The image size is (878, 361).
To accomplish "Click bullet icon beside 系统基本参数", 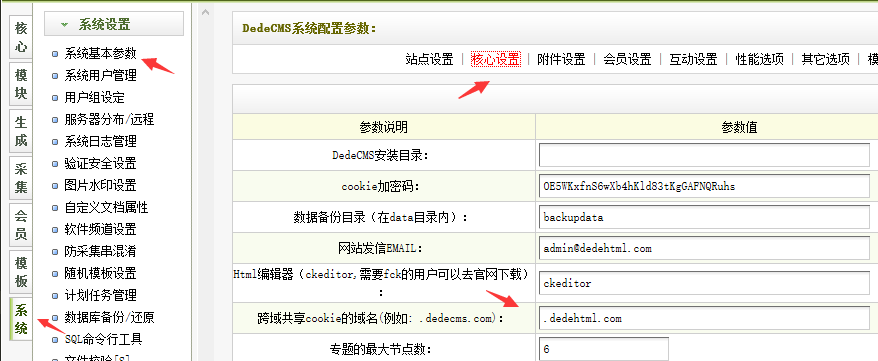I will pos(54,54).
